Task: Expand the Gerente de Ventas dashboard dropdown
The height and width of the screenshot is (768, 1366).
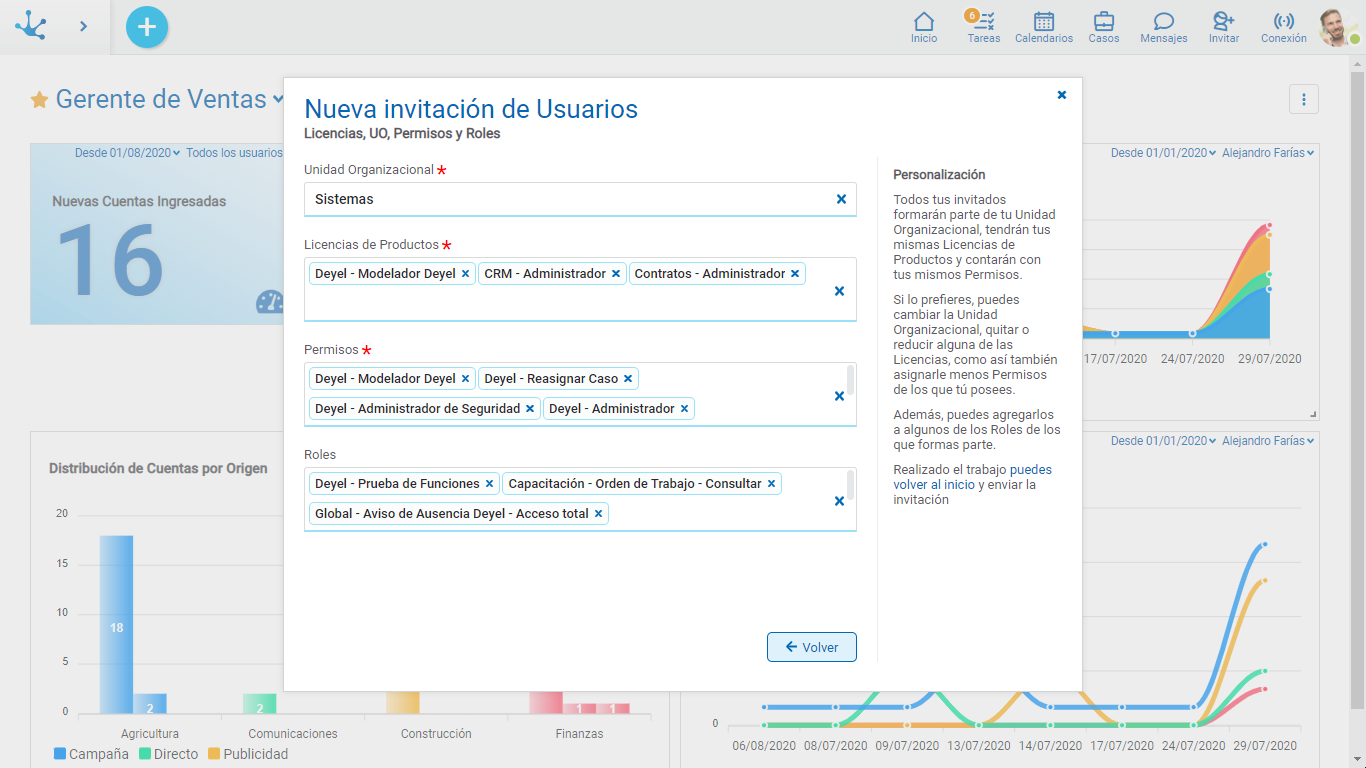Action: tap(277, 99)
